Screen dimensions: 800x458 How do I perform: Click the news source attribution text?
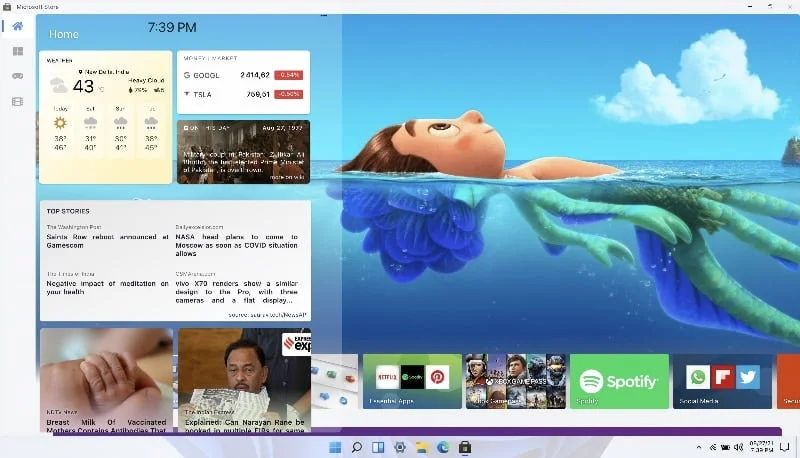coord(267,315)
